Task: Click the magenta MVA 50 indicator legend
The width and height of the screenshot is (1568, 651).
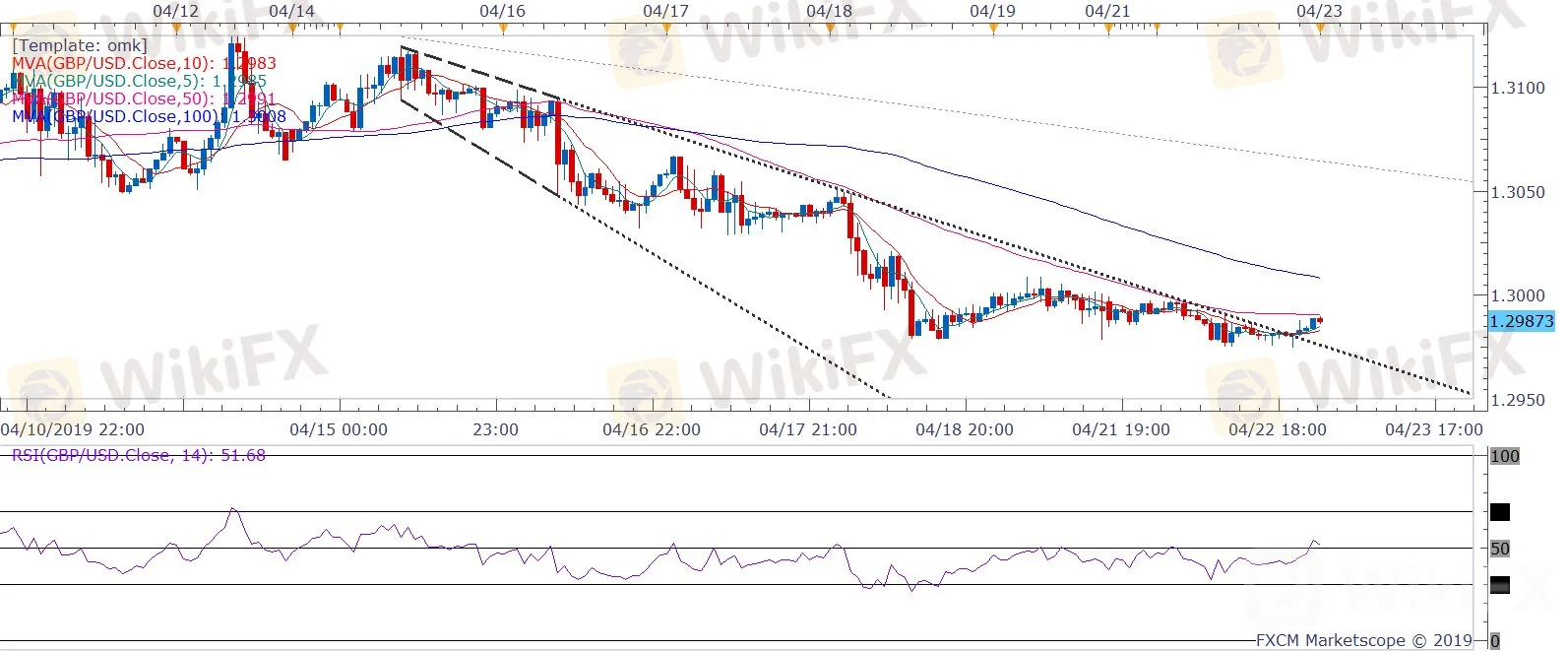Action: [144, 98]
